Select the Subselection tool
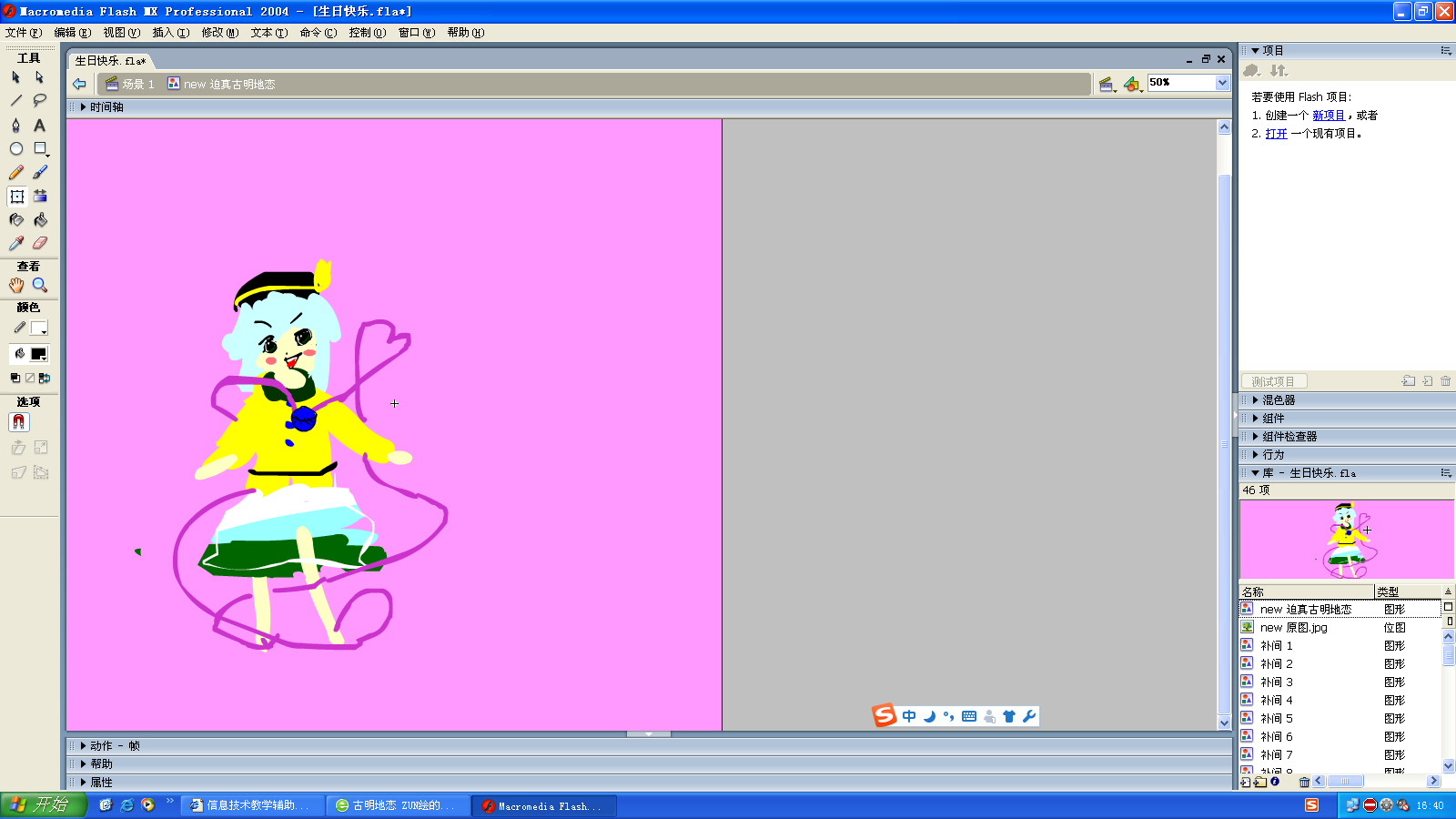Image resolution: width=1456 pixels, height=819 pixels. point(40,77)
